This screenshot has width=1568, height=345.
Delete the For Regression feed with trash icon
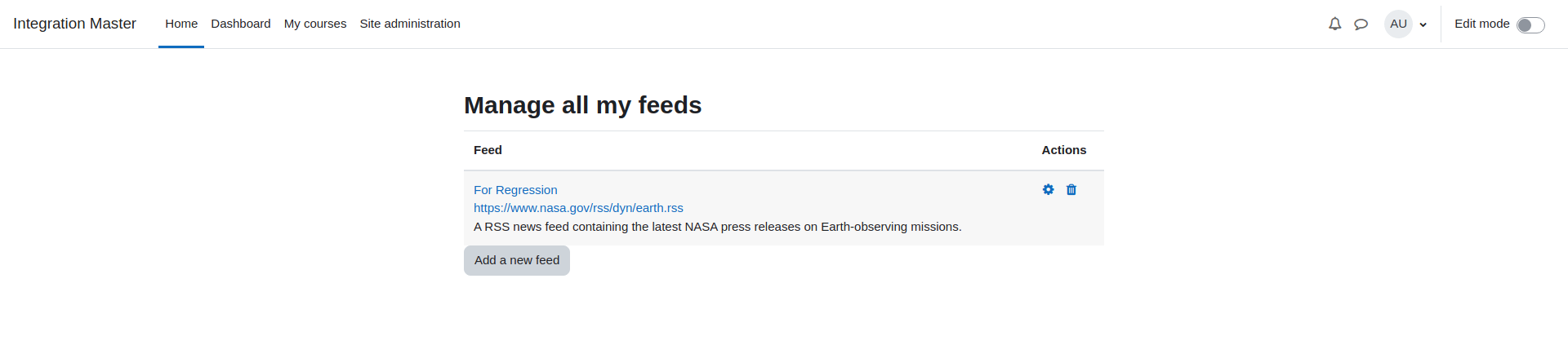(1071, 189)
